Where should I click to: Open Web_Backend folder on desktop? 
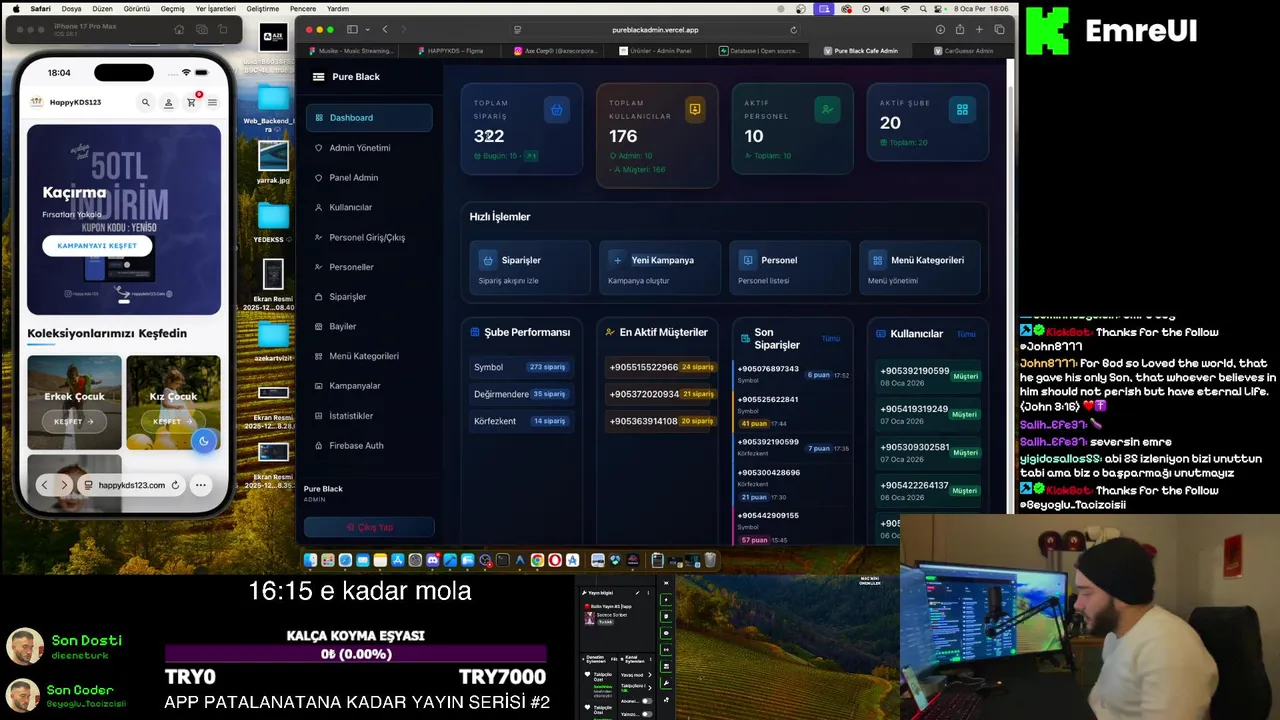(x=272, y=108)
